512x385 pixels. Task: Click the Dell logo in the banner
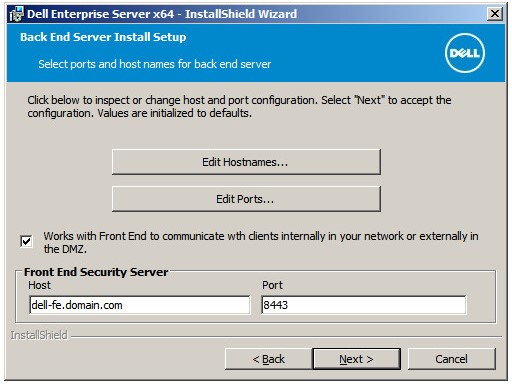(465, 53)
